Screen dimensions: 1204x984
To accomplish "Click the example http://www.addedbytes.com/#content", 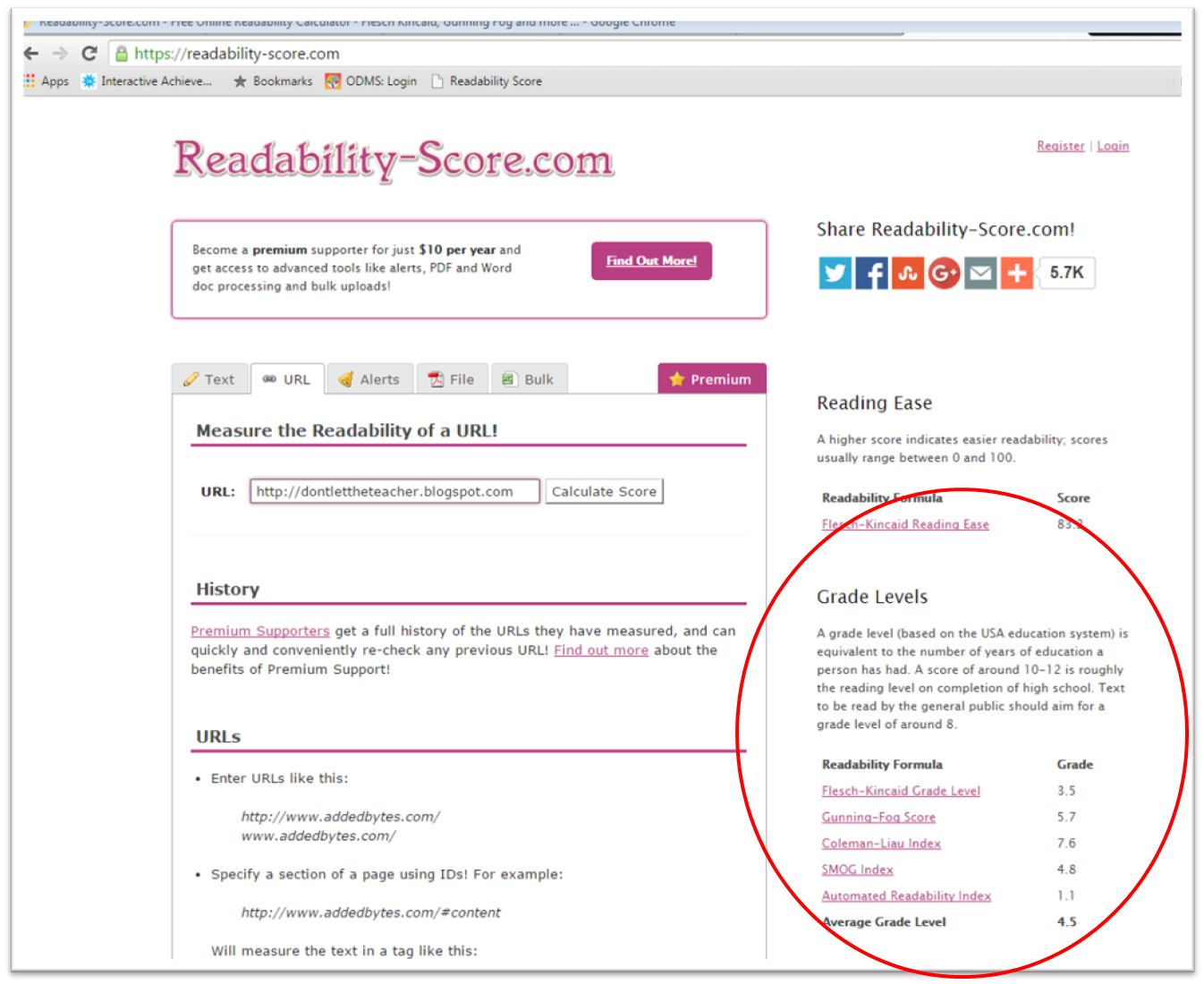I will point(370,912).
